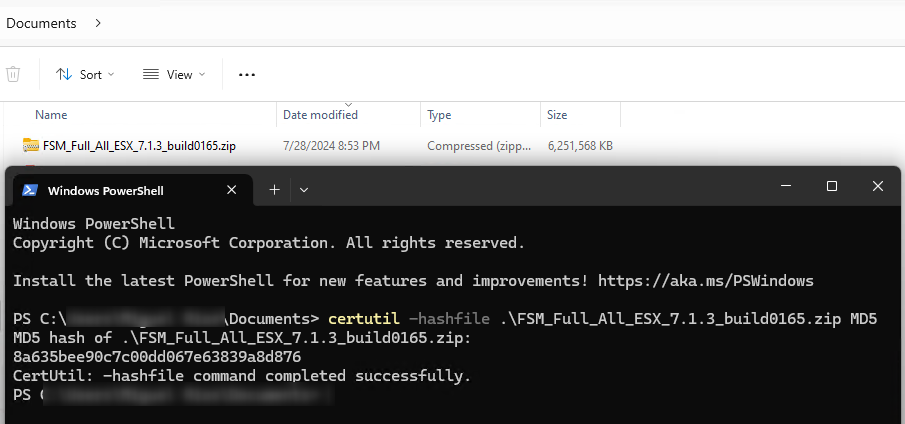Viewport: 905px width, 424px height.
Task: Close the Windows PowerShell tab
Action: (232, 189)
